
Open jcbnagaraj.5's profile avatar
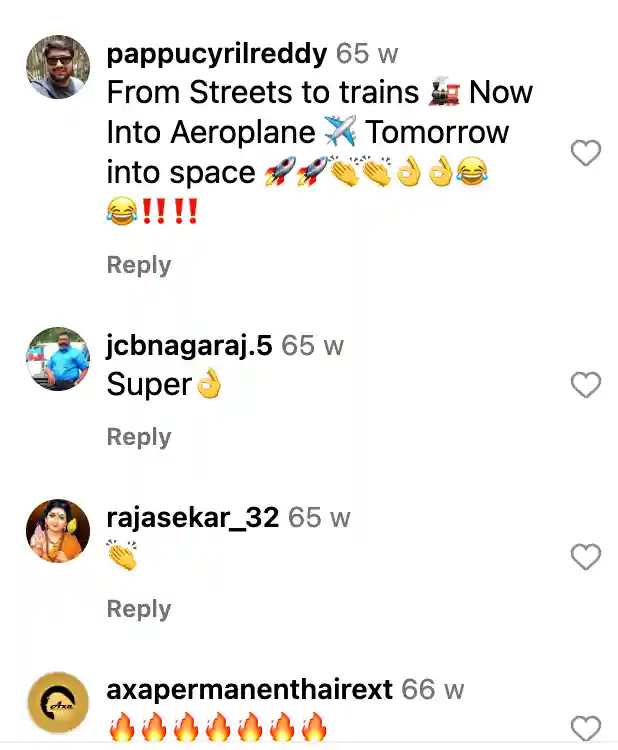point(58,359)
